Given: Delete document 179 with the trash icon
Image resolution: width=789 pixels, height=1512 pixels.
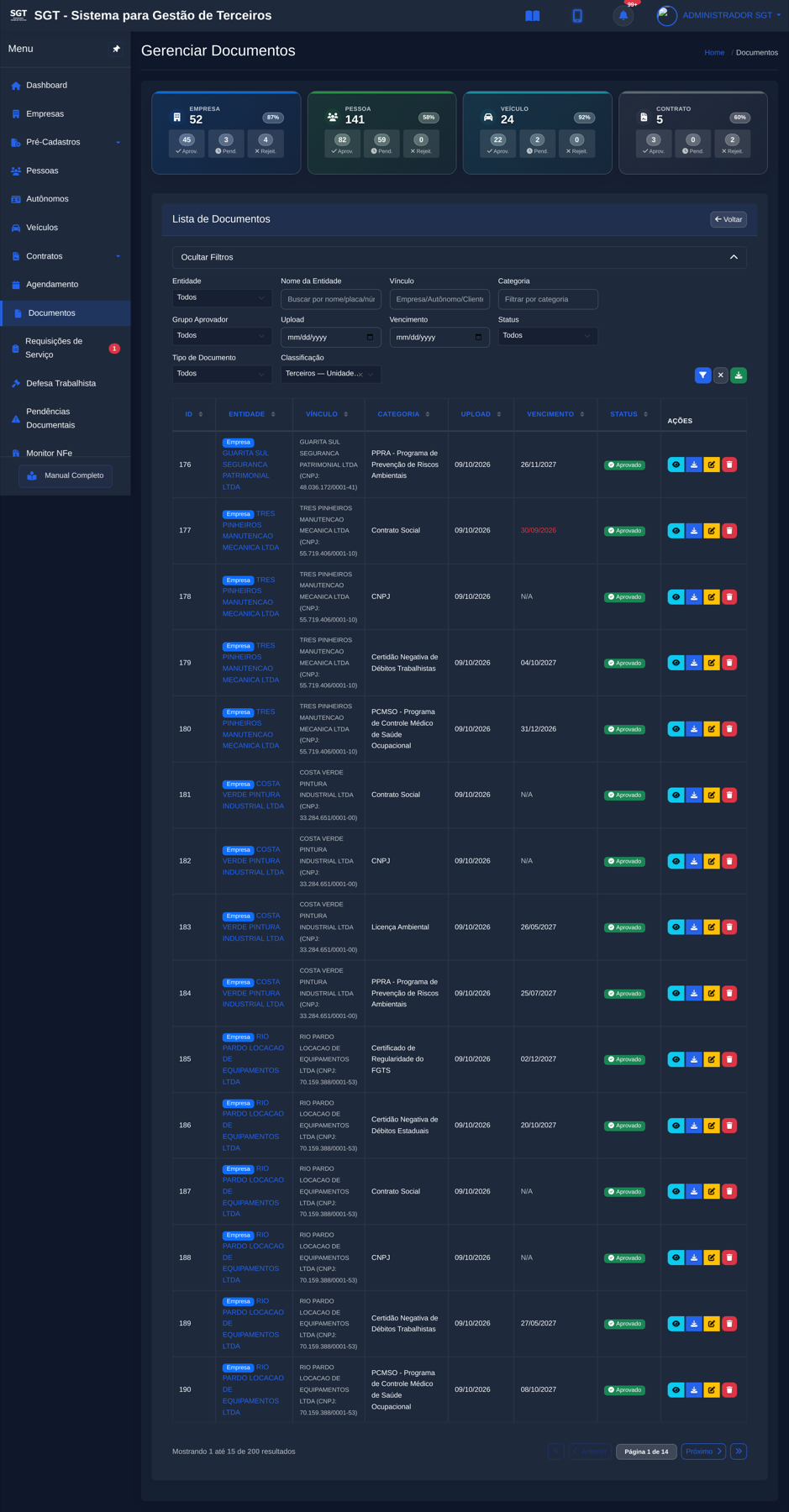Looking at the screenshot, I should pos(729,663).
